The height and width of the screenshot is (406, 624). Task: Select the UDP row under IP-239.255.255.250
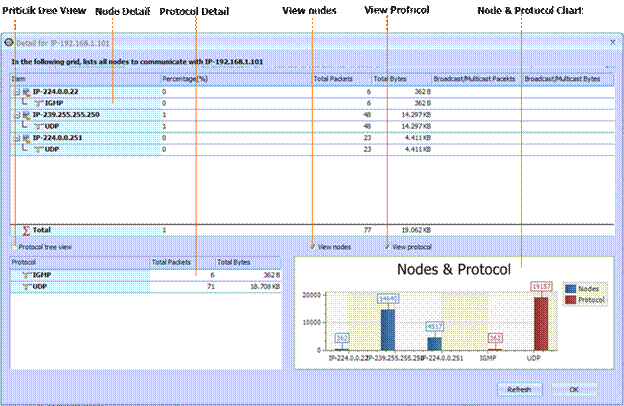312,127
